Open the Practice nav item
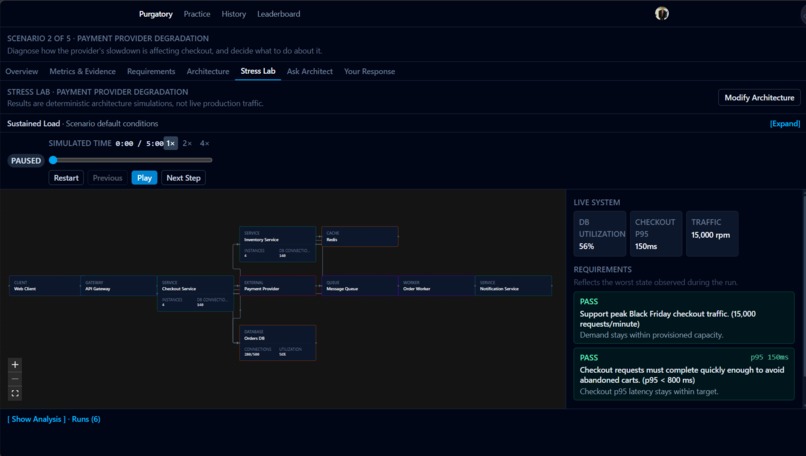Viewport: 806px width, 456px height. tap(197, 14)
